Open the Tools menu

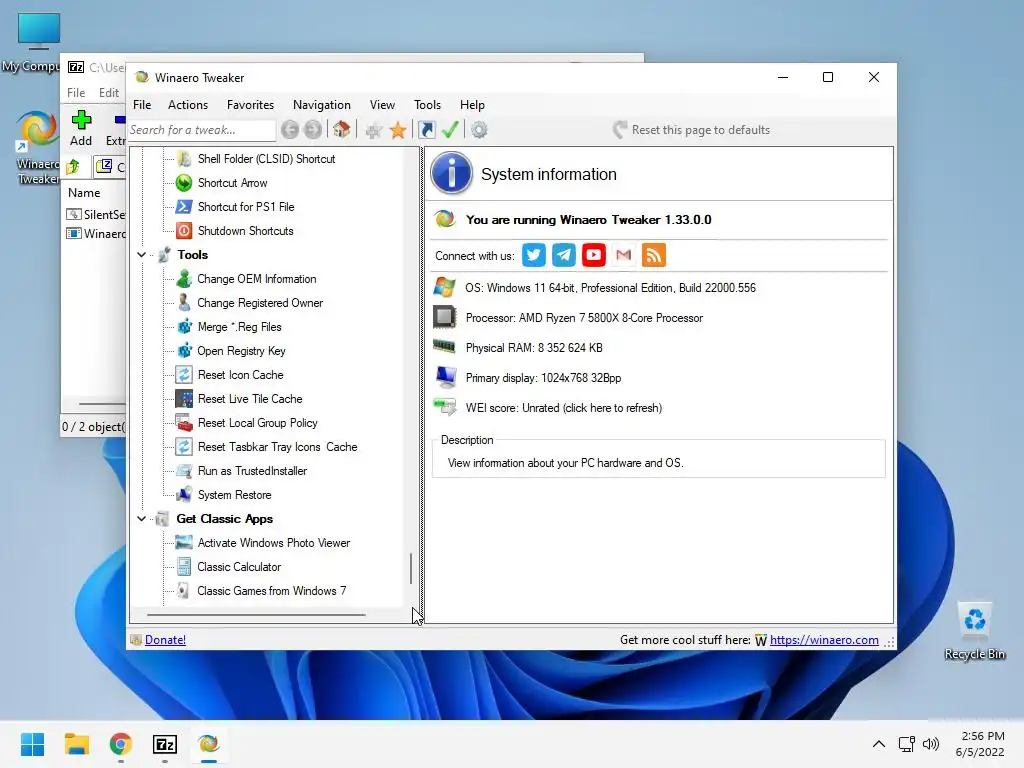coord(427,104)
